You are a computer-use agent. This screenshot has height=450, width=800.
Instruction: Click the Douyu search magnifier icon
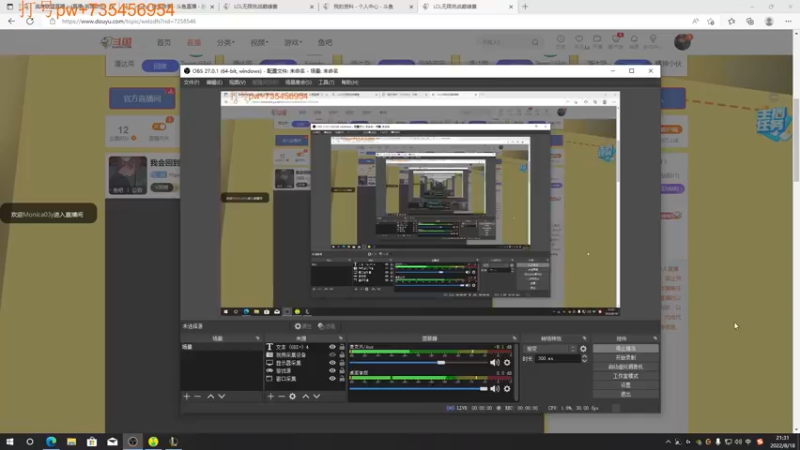click(x=535, y=42)
